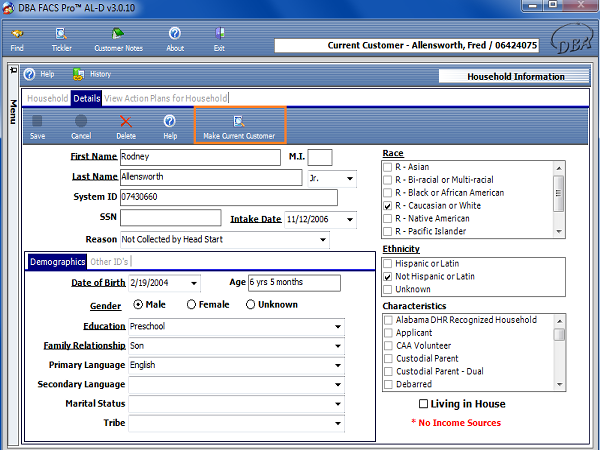Screen dimensions: 600x450
Task: Click the Exit icon
Action: coord(219,37)
